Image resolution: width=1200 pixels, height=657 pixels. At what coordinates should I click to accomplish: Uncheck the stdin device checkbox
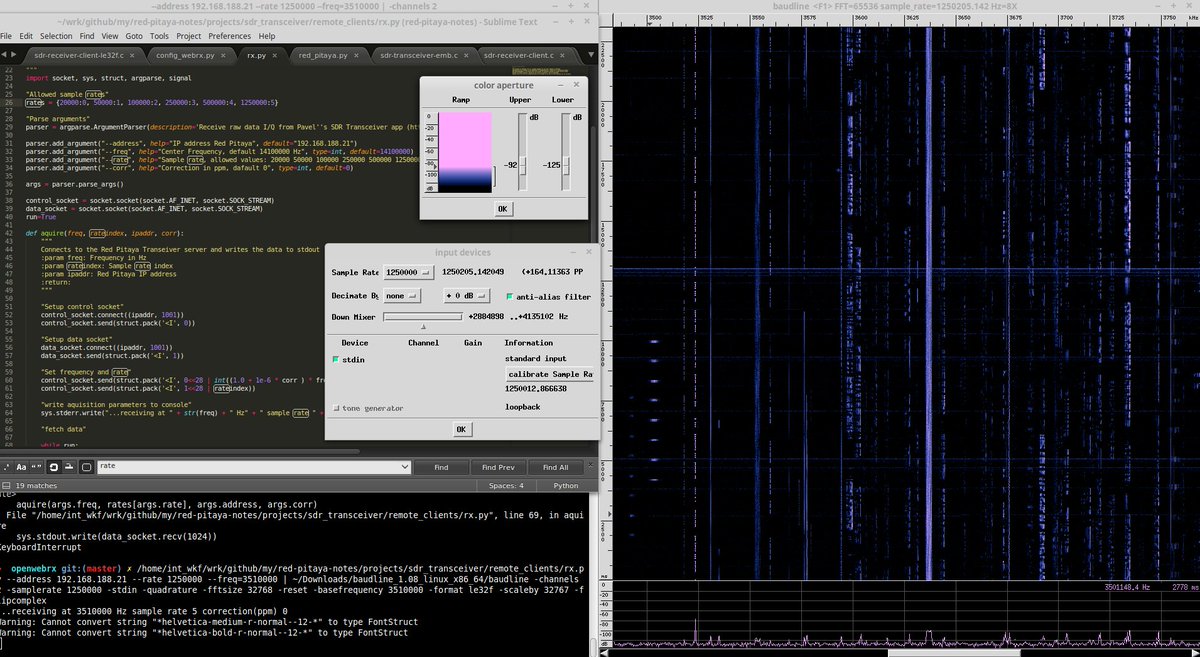336,359
